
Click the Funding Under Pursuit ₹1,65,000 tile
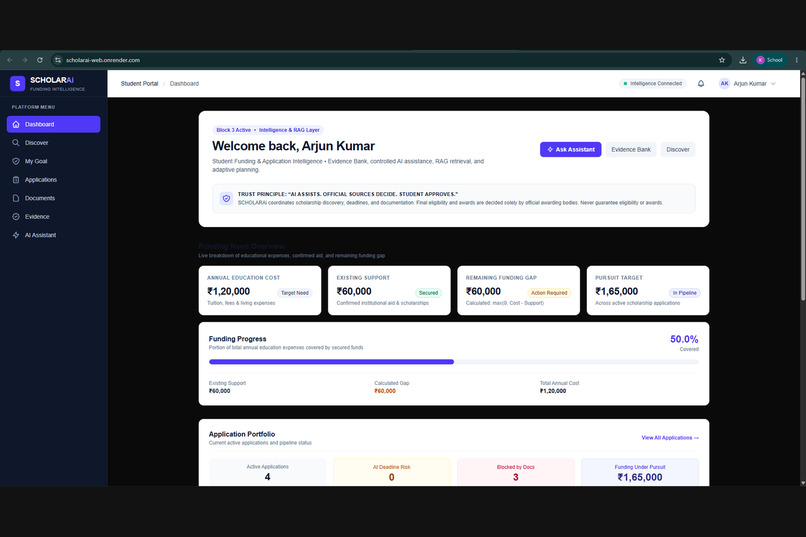coord(640,472)
